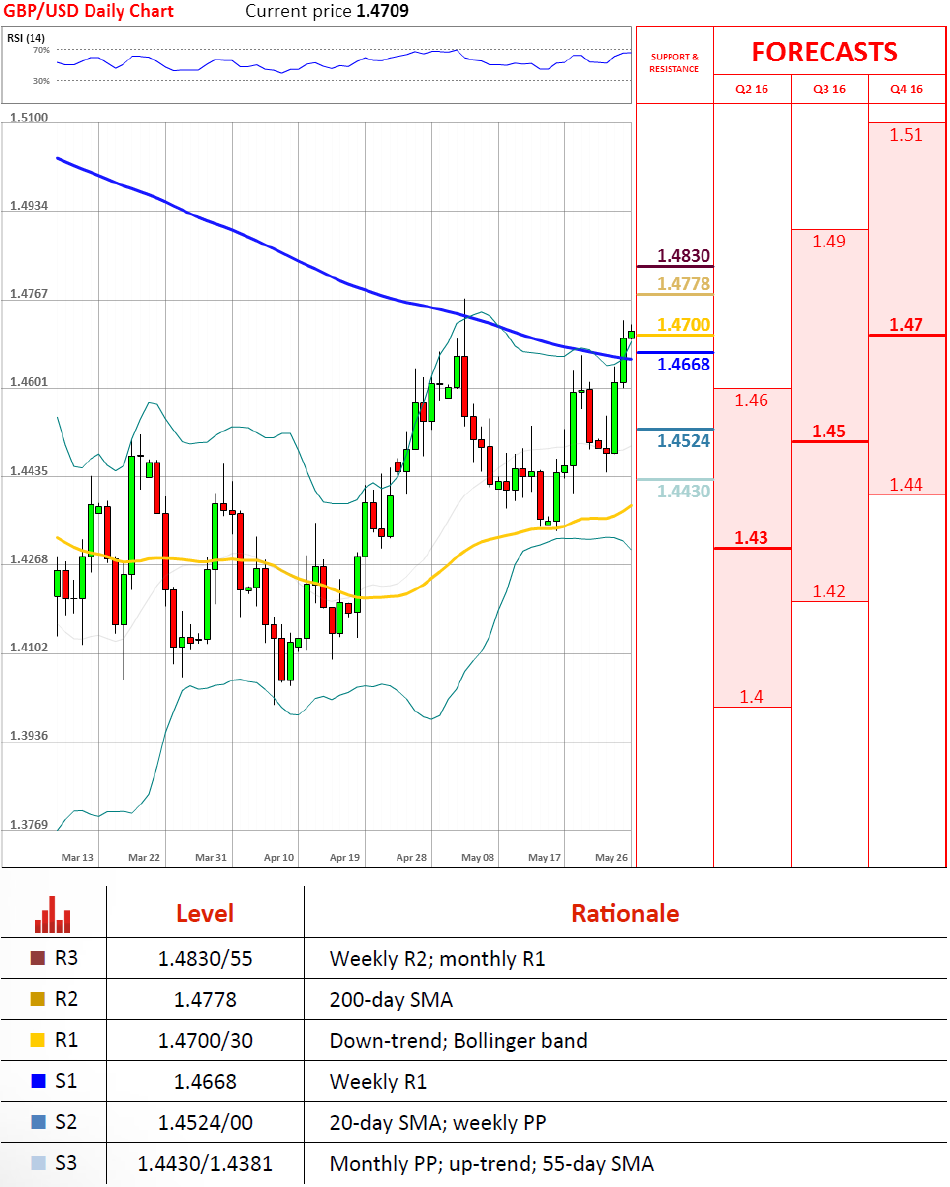Viewport: 950px width, 1187px height.
Task: Click the R3 dark red color swatch
Action: pyautogui.click(x=38, y=958)
